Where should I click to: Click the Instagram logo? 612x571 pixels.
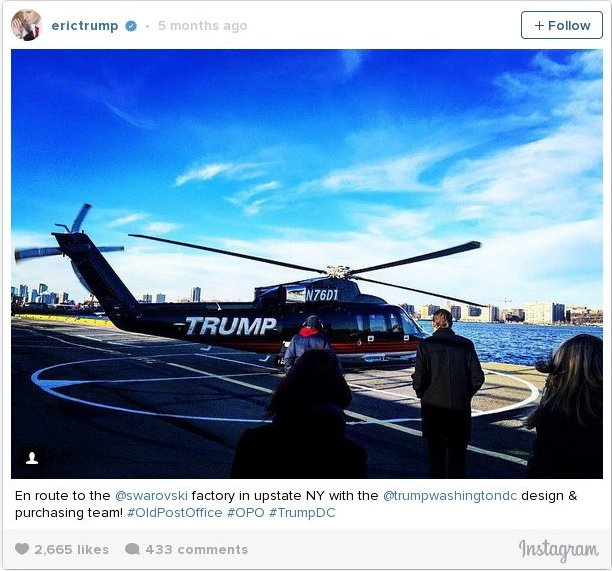click(x=559, y=550)
